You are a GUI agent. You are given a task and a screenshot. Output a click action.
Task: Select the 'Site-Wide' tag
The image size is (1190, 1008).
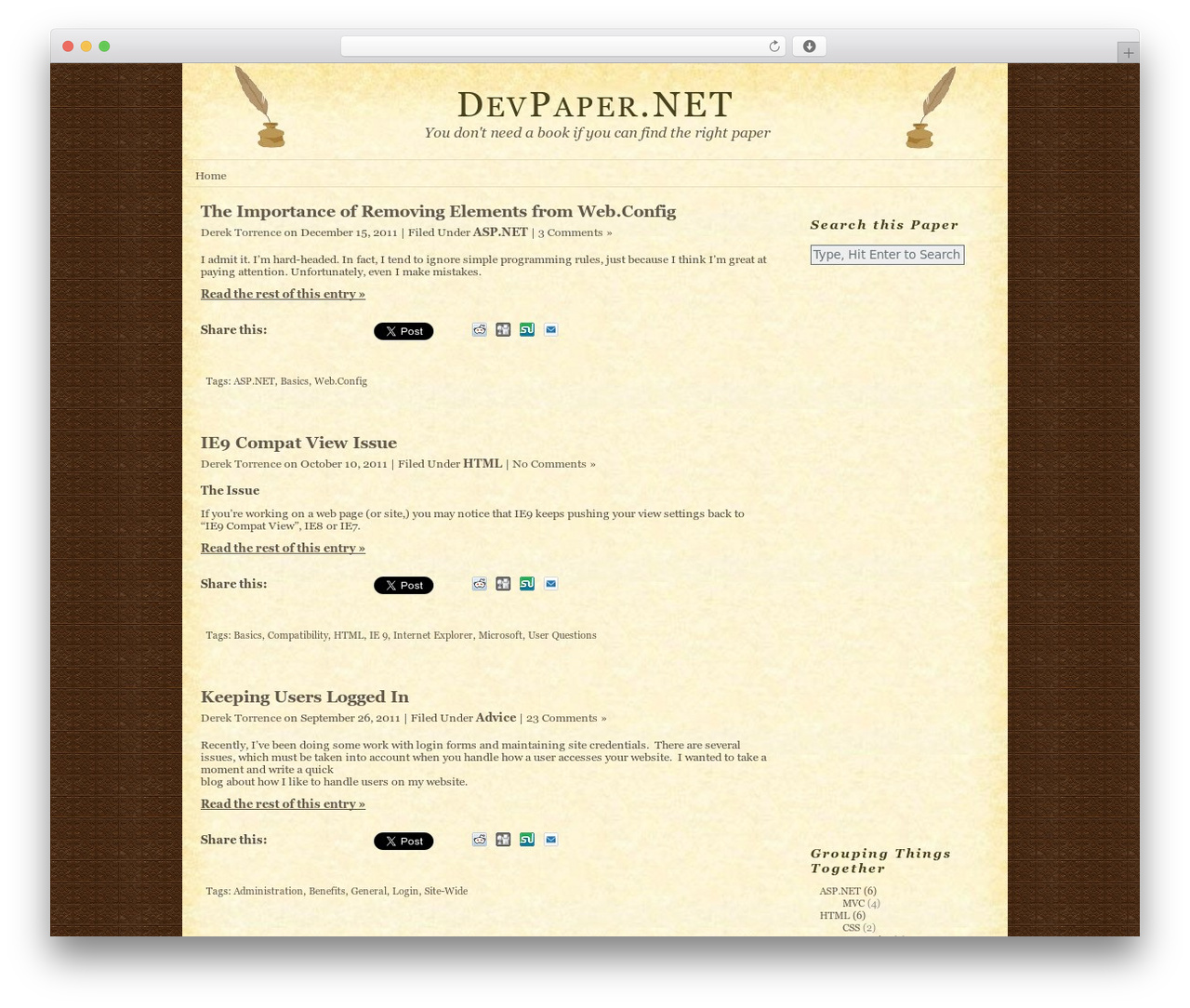(x=445, y=891)
